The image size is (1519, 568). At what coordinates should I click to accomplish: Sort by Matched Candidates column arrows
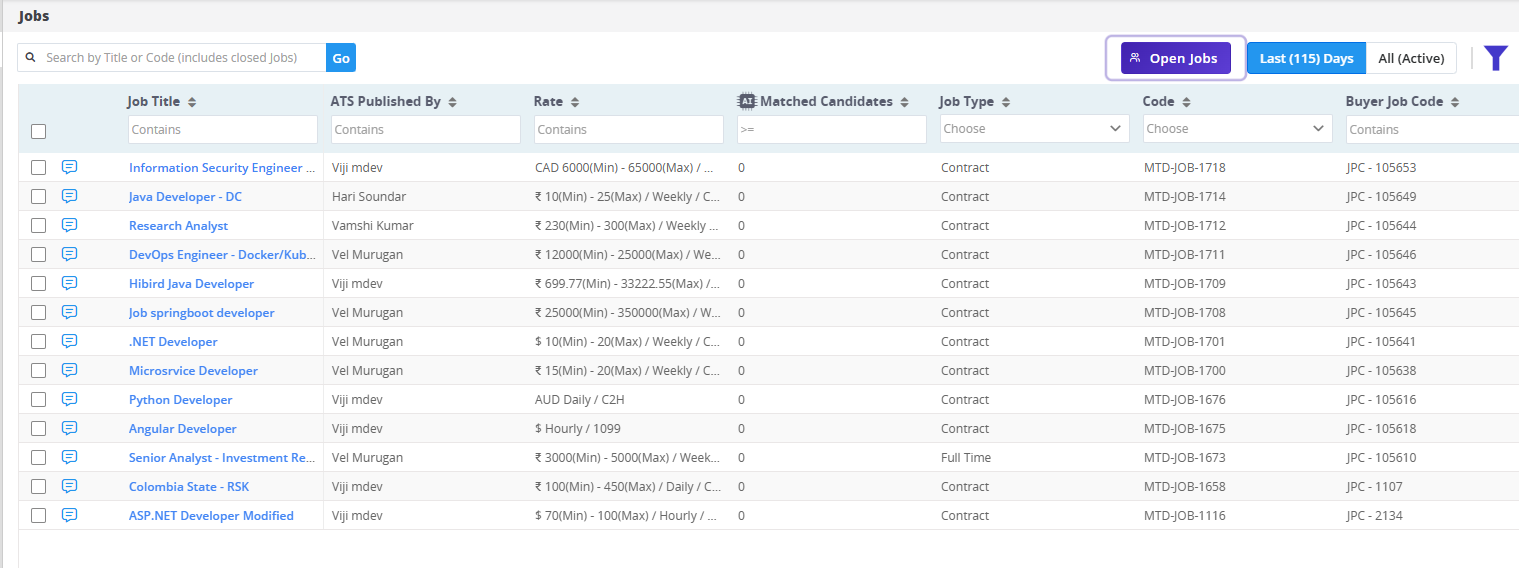(904, 102)
